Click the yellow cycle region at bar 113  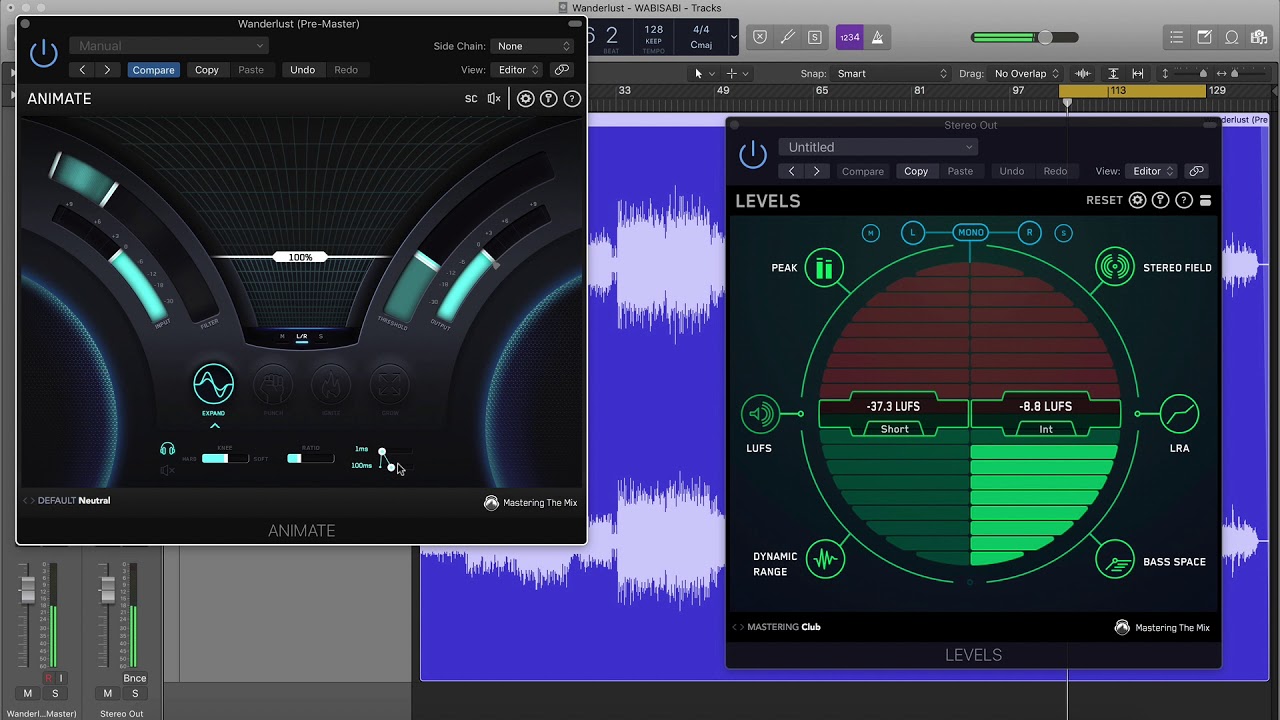tap(1132, 90)
